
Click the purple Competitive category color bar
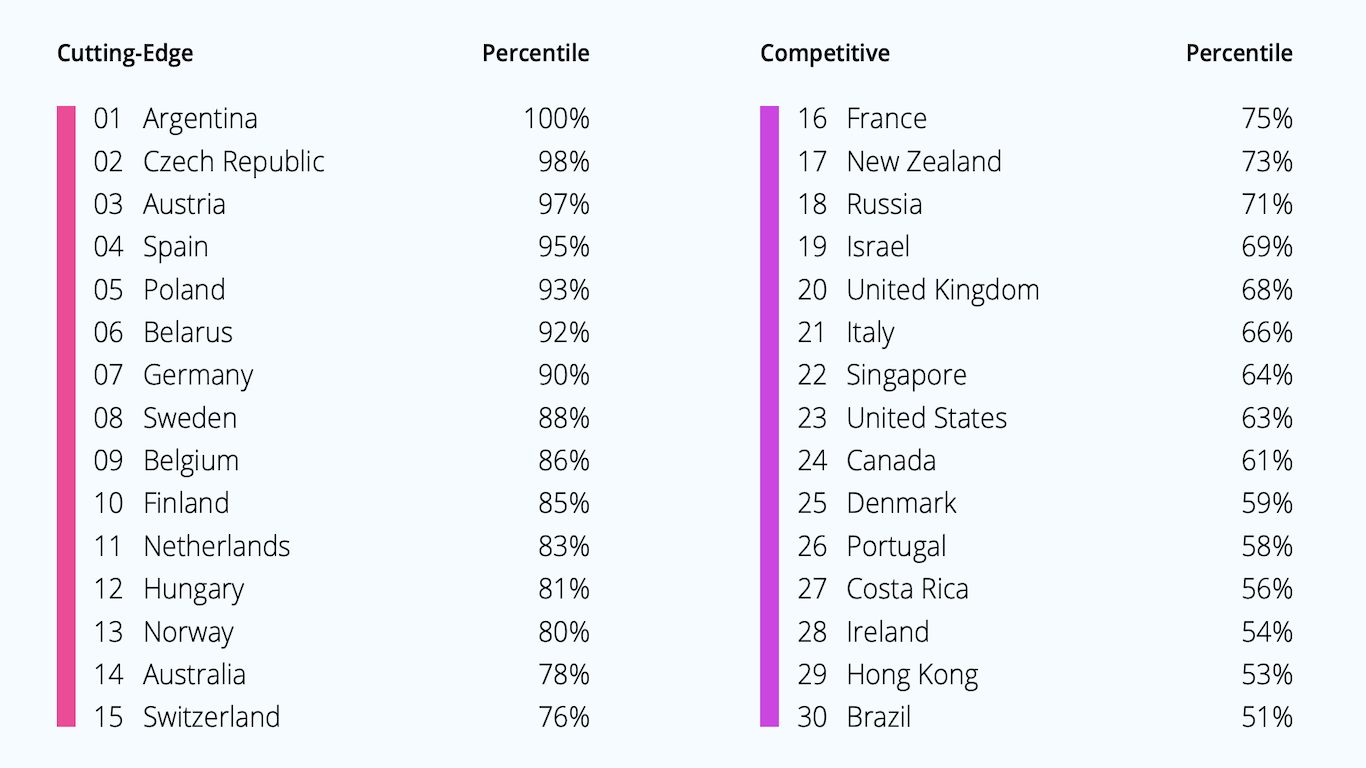click(769, 416)
